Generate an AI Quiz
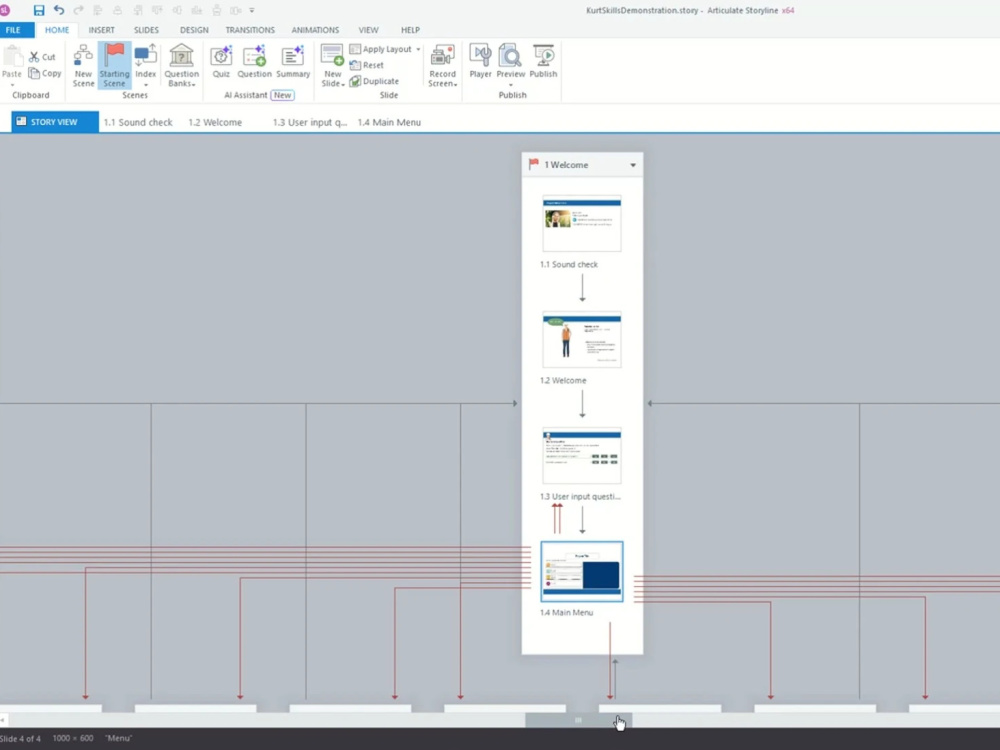This screenshot has width=1000, height=750. (221, 61)
